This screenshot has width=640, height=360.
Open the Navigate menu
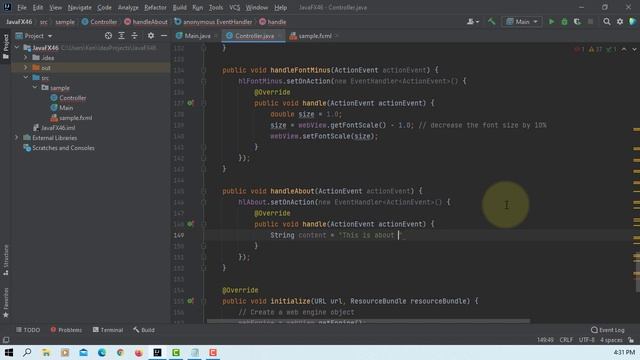pos(80,7)
